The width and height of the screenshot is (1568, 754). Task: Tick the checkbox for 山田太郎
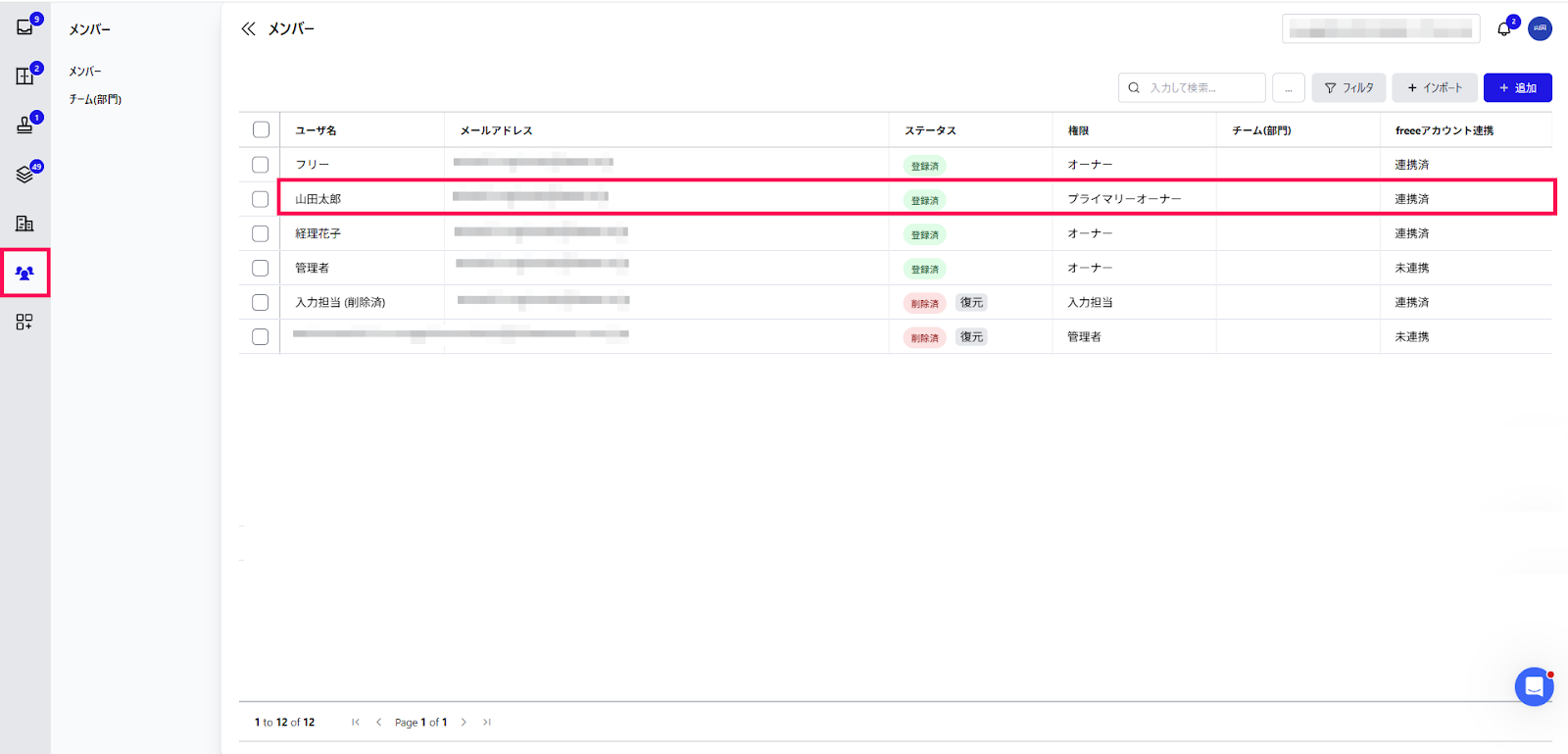pyautogui.click(x=261, y=199)
